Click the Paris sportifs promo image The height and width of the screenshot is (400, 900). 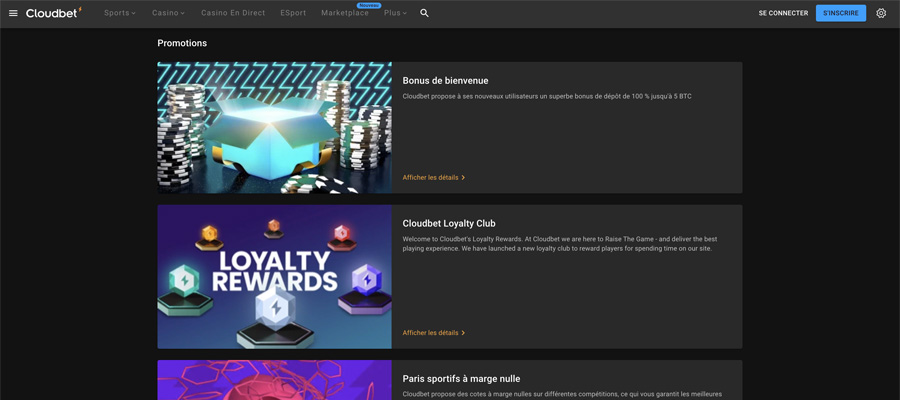[x=274, y=380]
